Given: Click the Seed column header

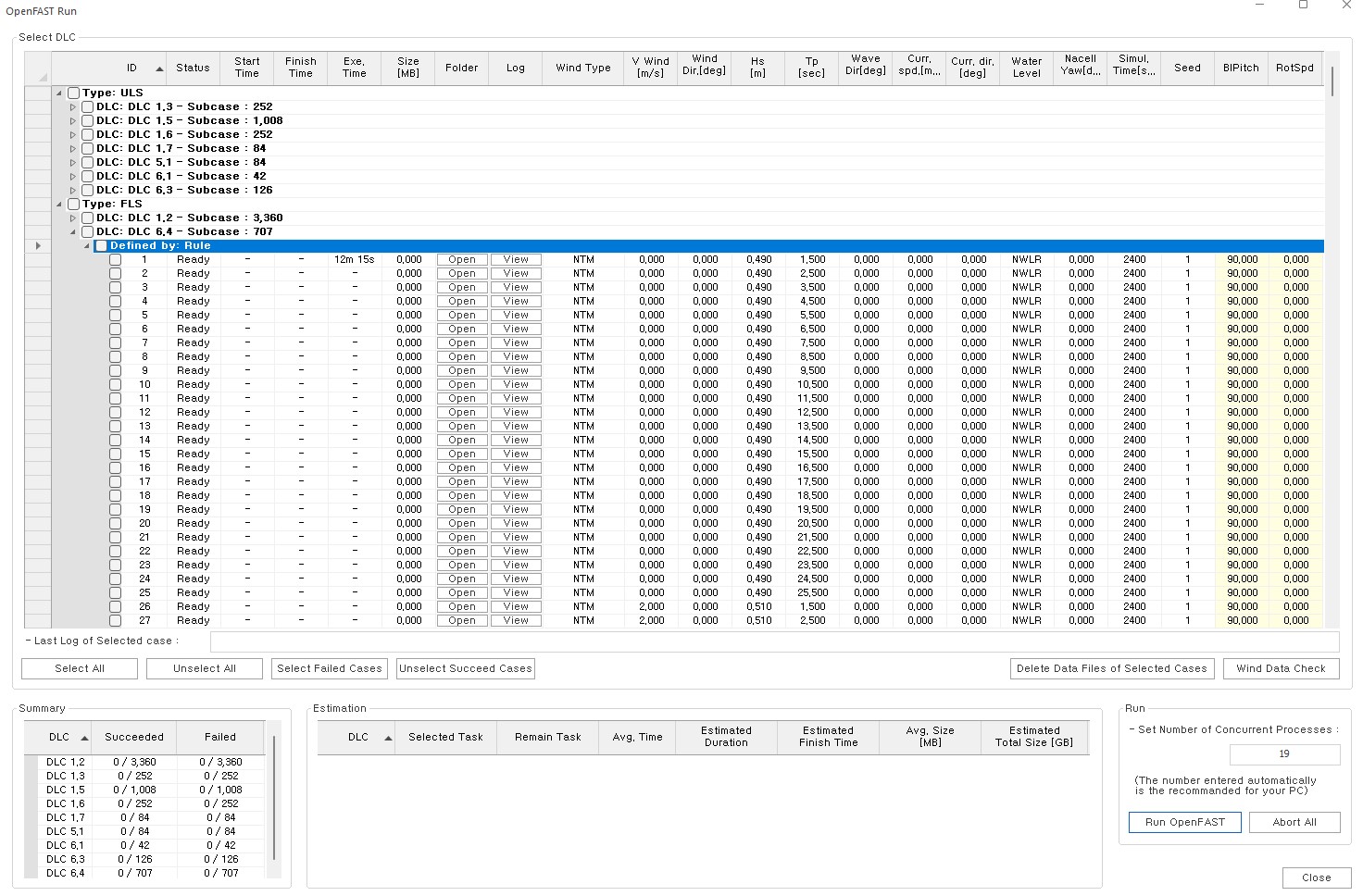Looking at the screenshot, I should [x=1187, y=68].
